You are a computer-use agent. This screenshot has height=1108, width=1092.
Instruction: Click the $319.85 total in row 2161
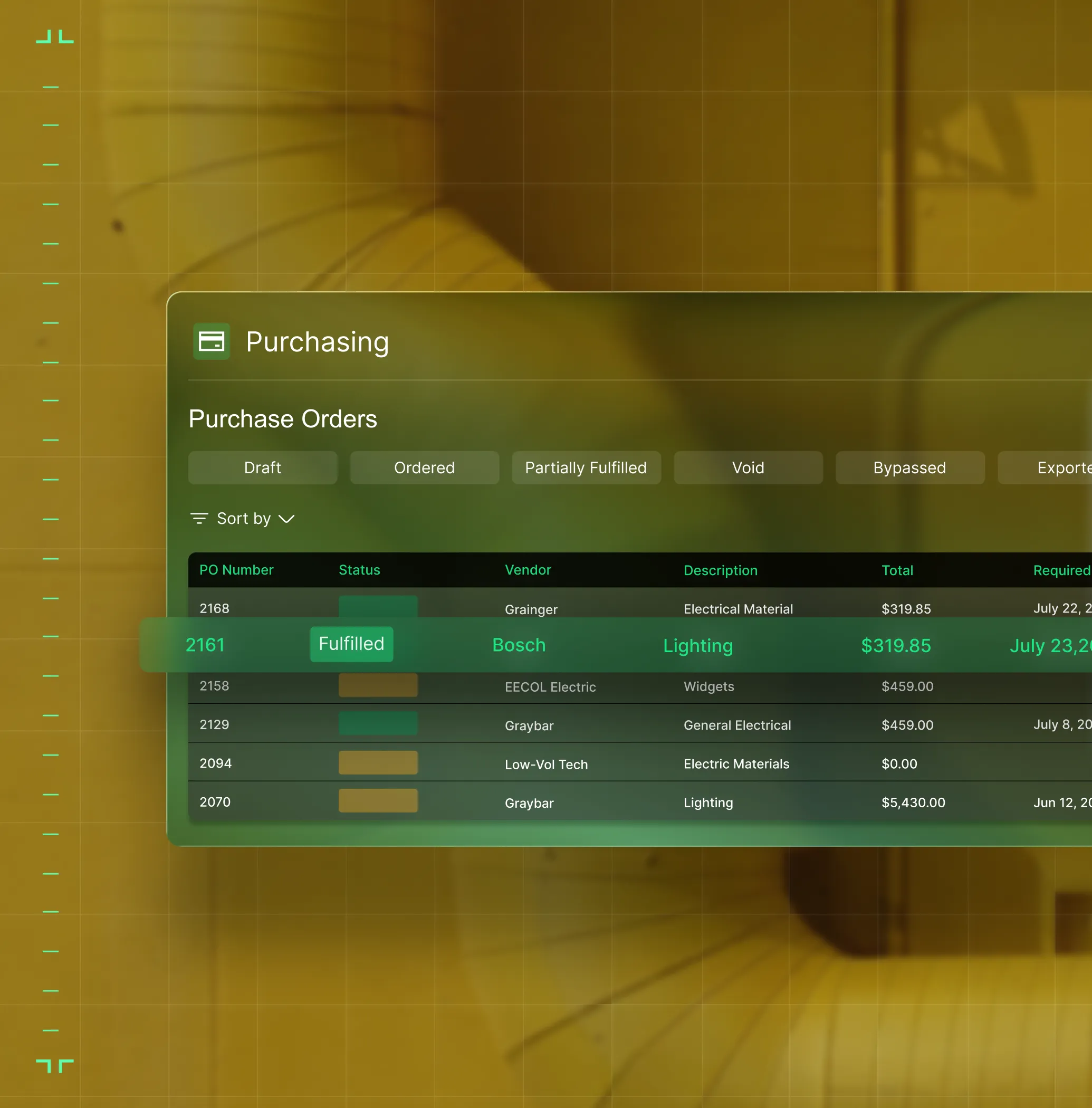click(x=896, y=645)
